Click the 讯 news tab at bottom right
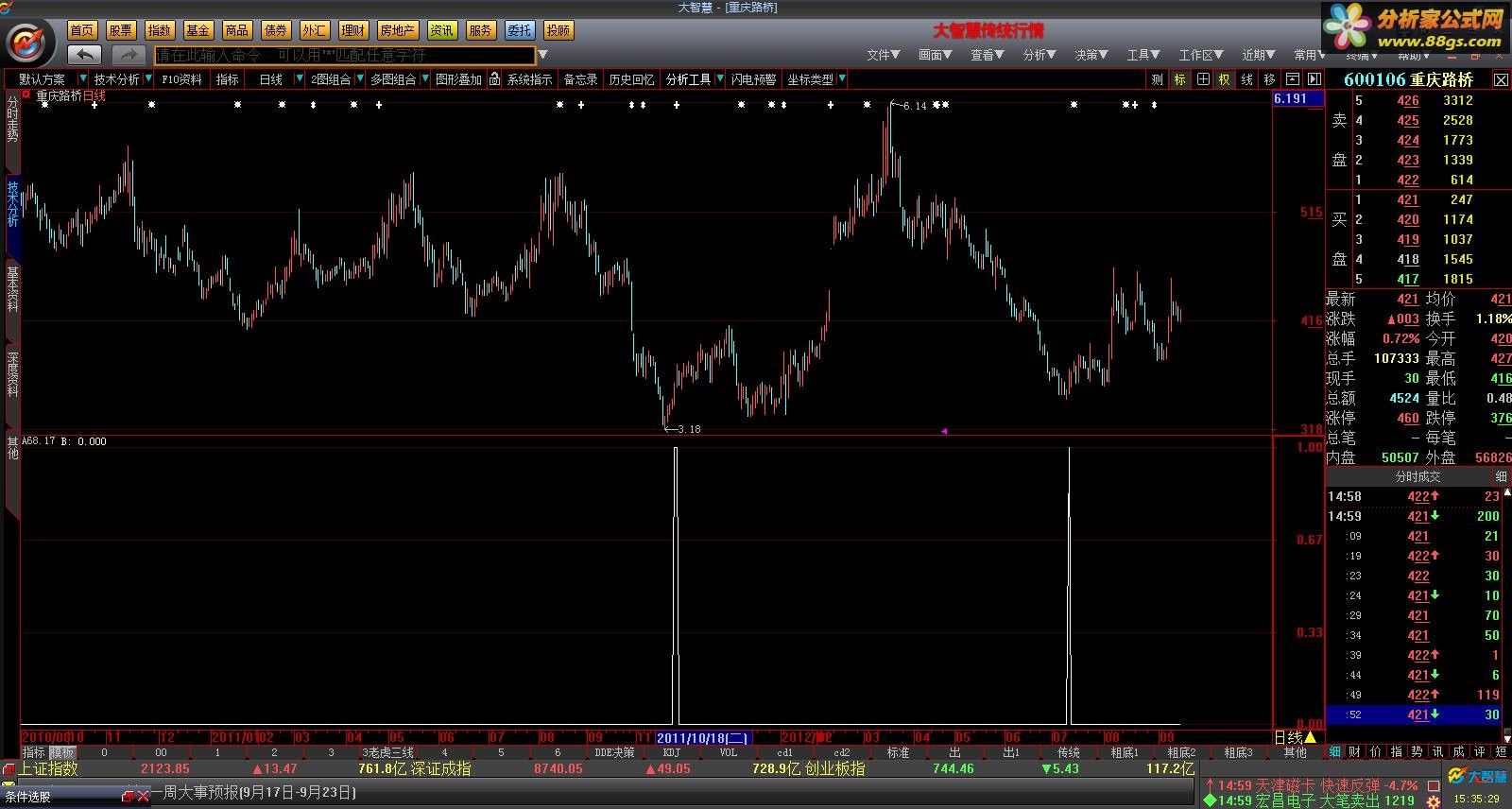The height and width of the screenshot is (809, 1512). coord(1438,752)
